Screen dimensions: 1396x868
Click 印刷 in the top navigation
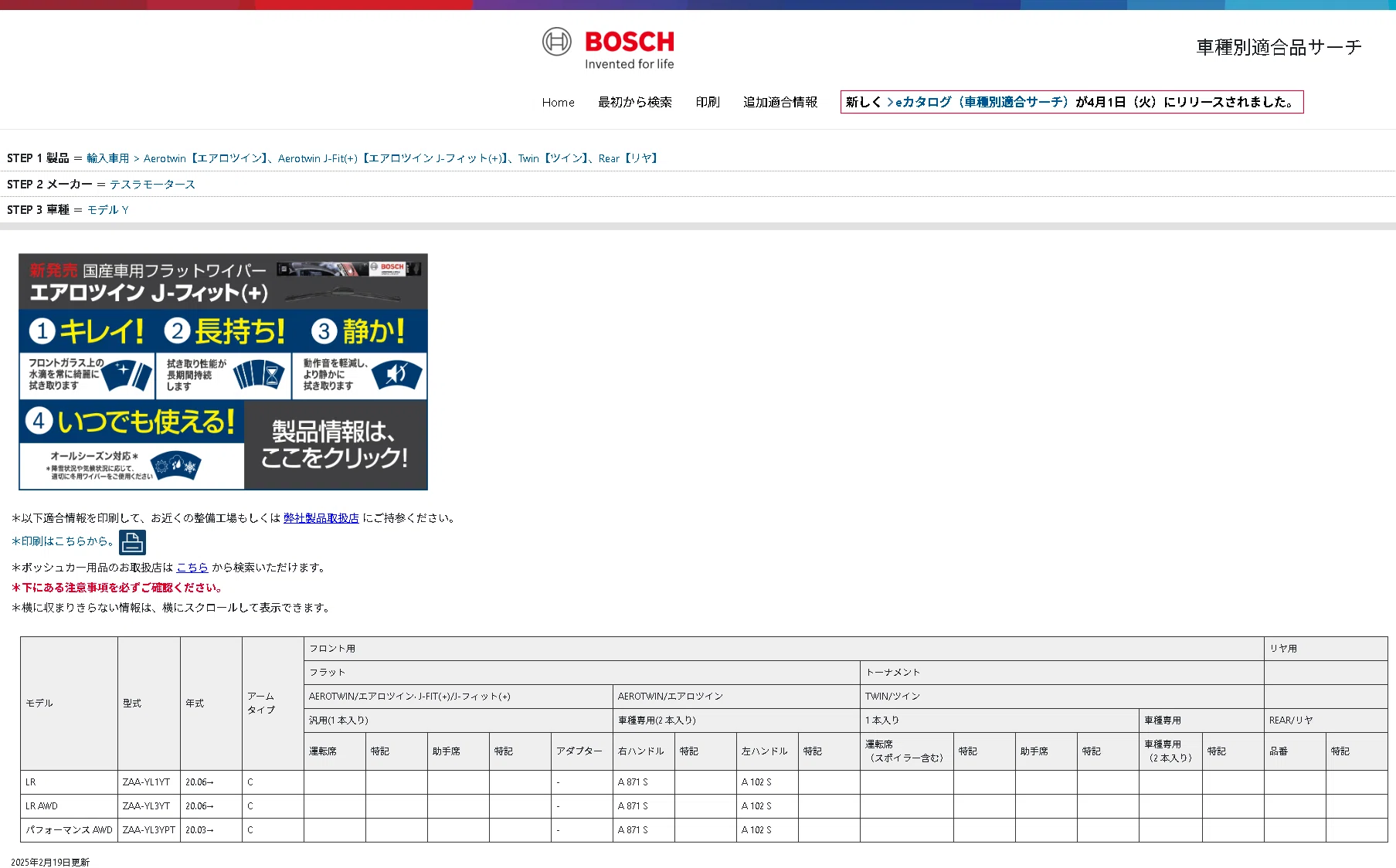click(708, 103)
